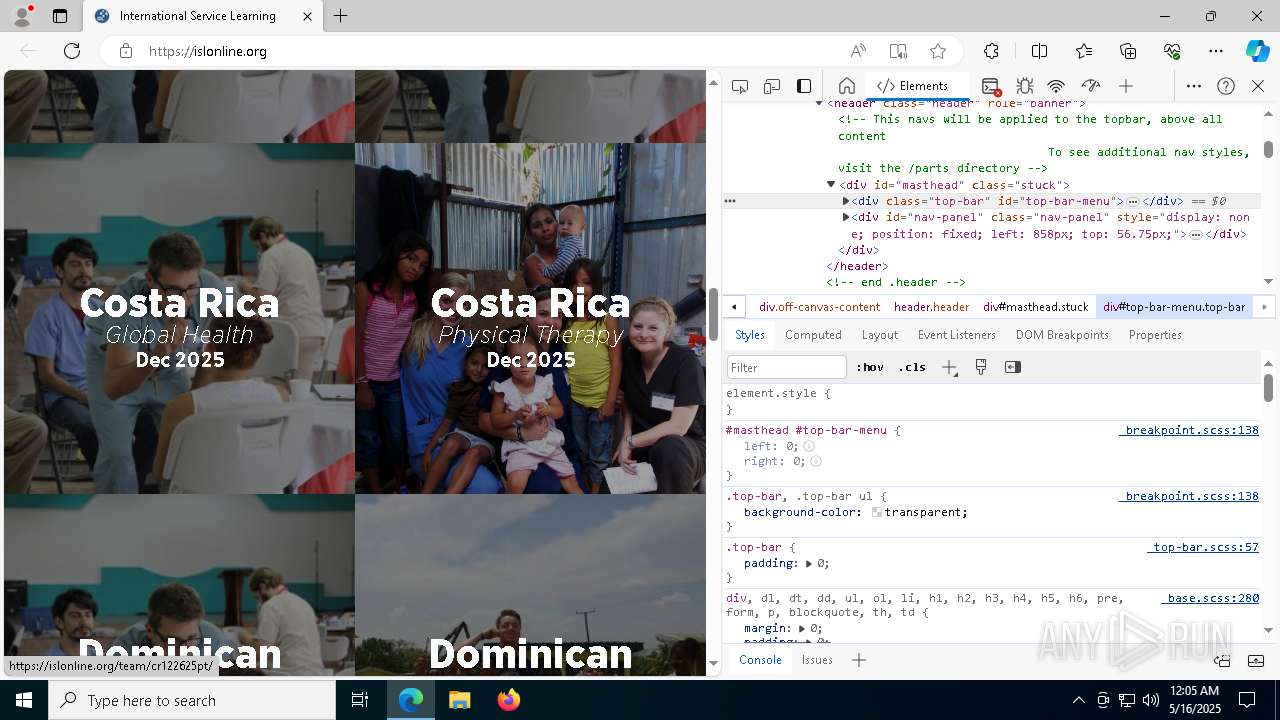This screenshot has width=1280, height=720.
Task: Open the Event Listeners tab
Action: click(x=957, y=335)
